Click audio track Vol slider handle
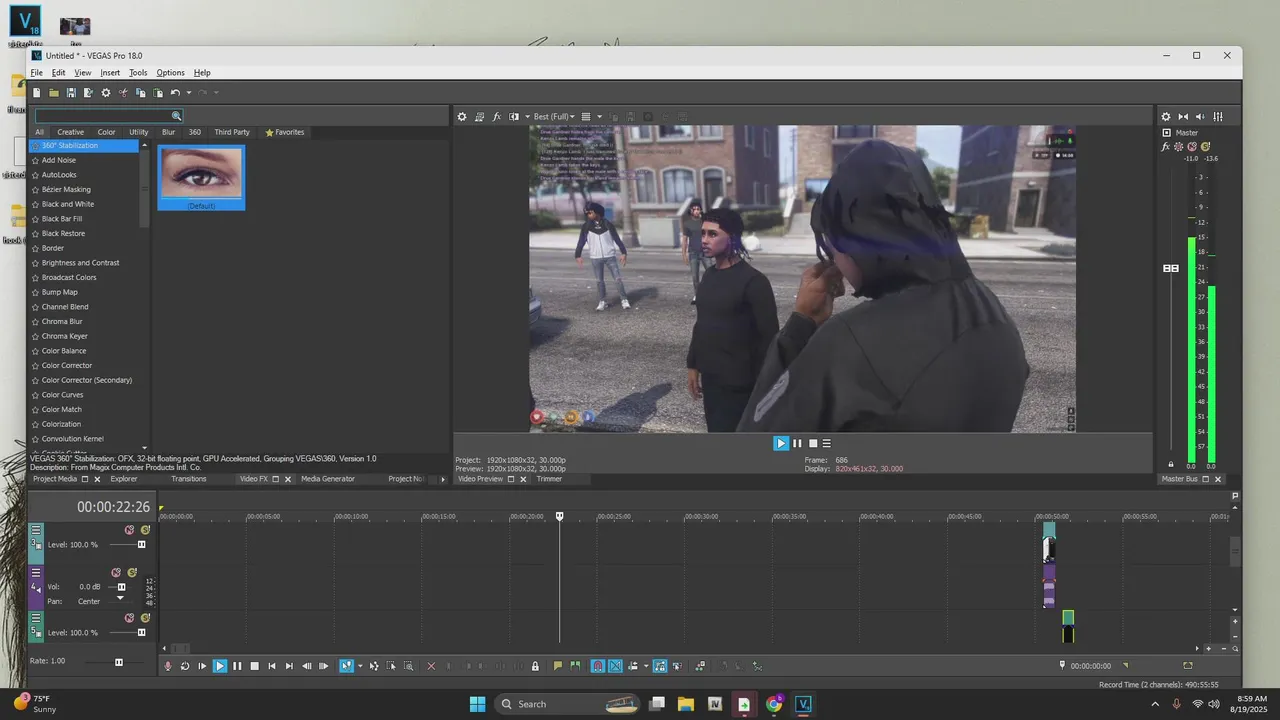 click(122, 587)
